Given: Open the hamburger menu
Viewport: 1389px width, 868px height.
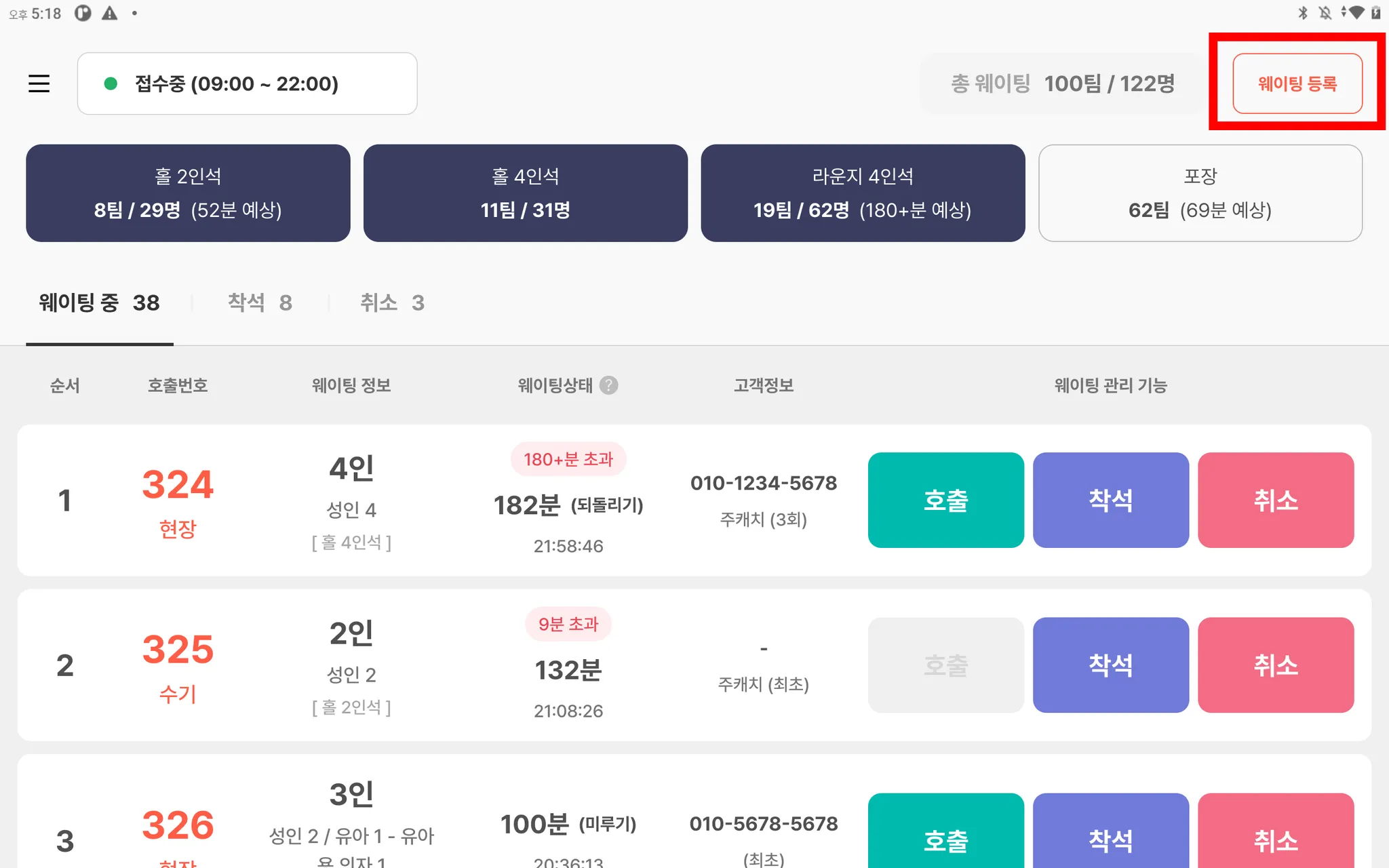Looking at the screenshot, I should point(39,83).
